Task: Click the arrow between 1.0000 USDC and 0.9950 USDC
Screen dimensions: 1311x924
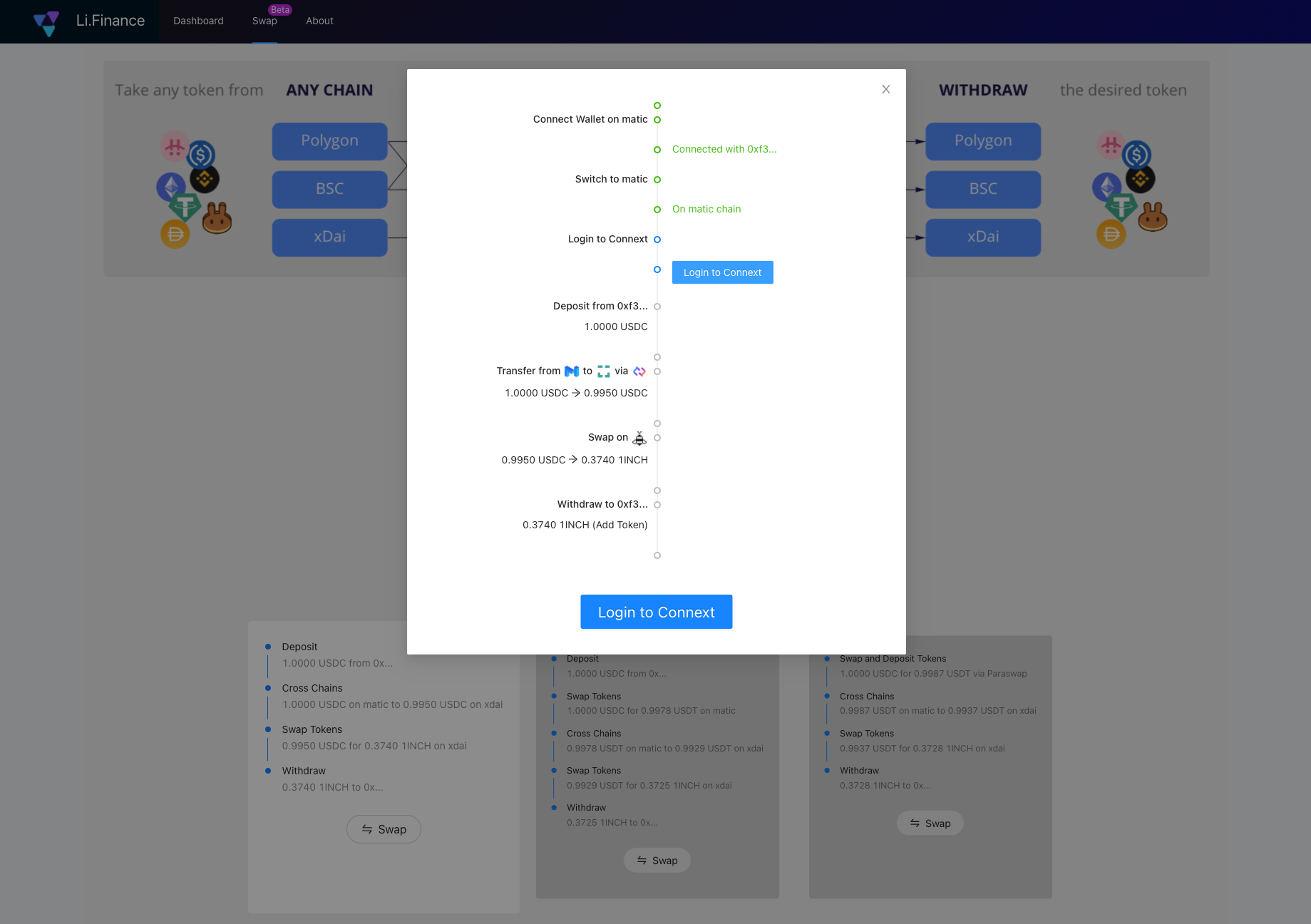Action: pyautogui.click(x=576, y=393)
